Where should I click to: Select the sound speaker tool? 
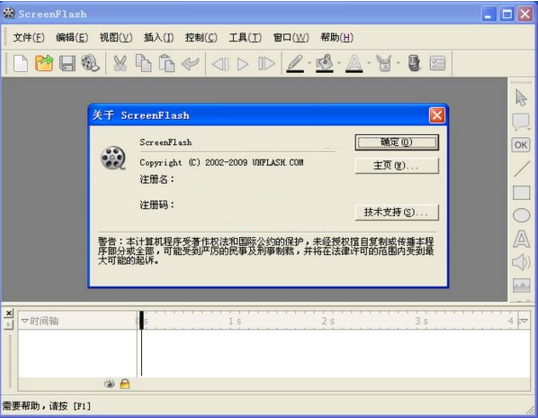tap(521, 262)
